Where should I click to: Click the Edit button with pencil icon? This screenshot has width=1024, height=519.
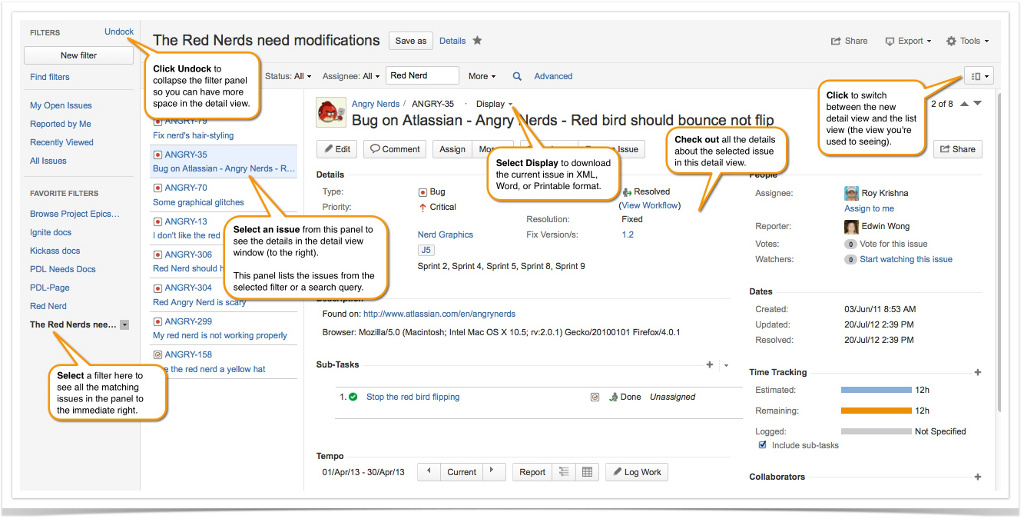pos(336,149)
